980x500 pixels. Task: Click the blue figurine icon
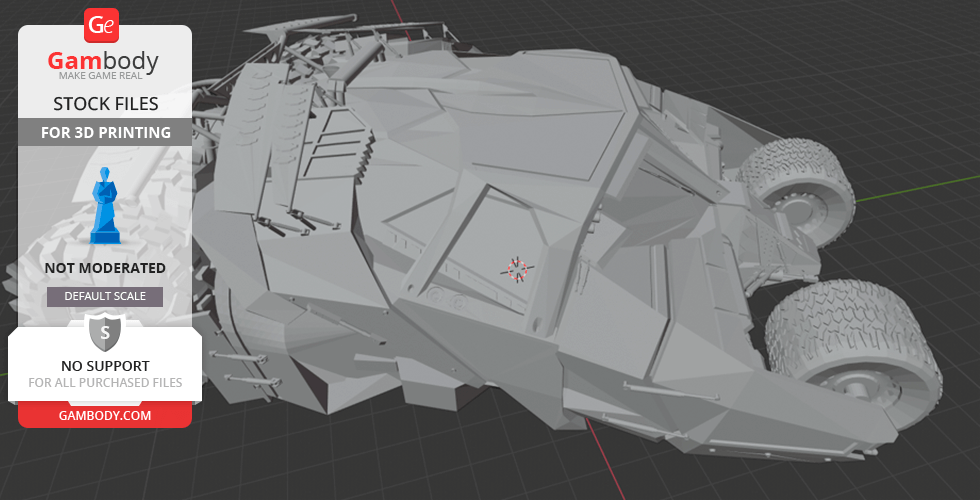tap(105, 204)
